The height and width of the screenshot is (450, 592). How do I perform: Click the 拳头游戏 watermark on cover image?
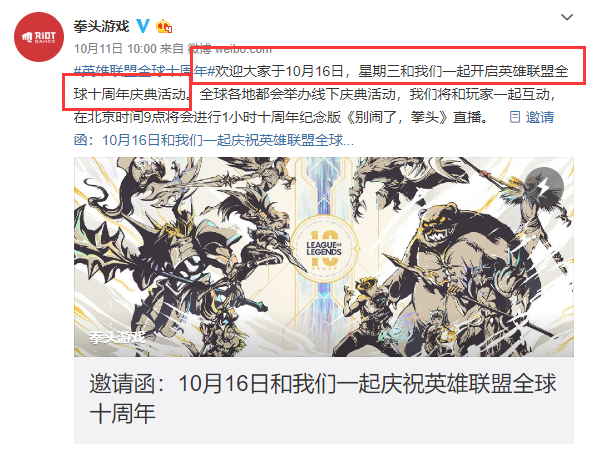(117, 337)
